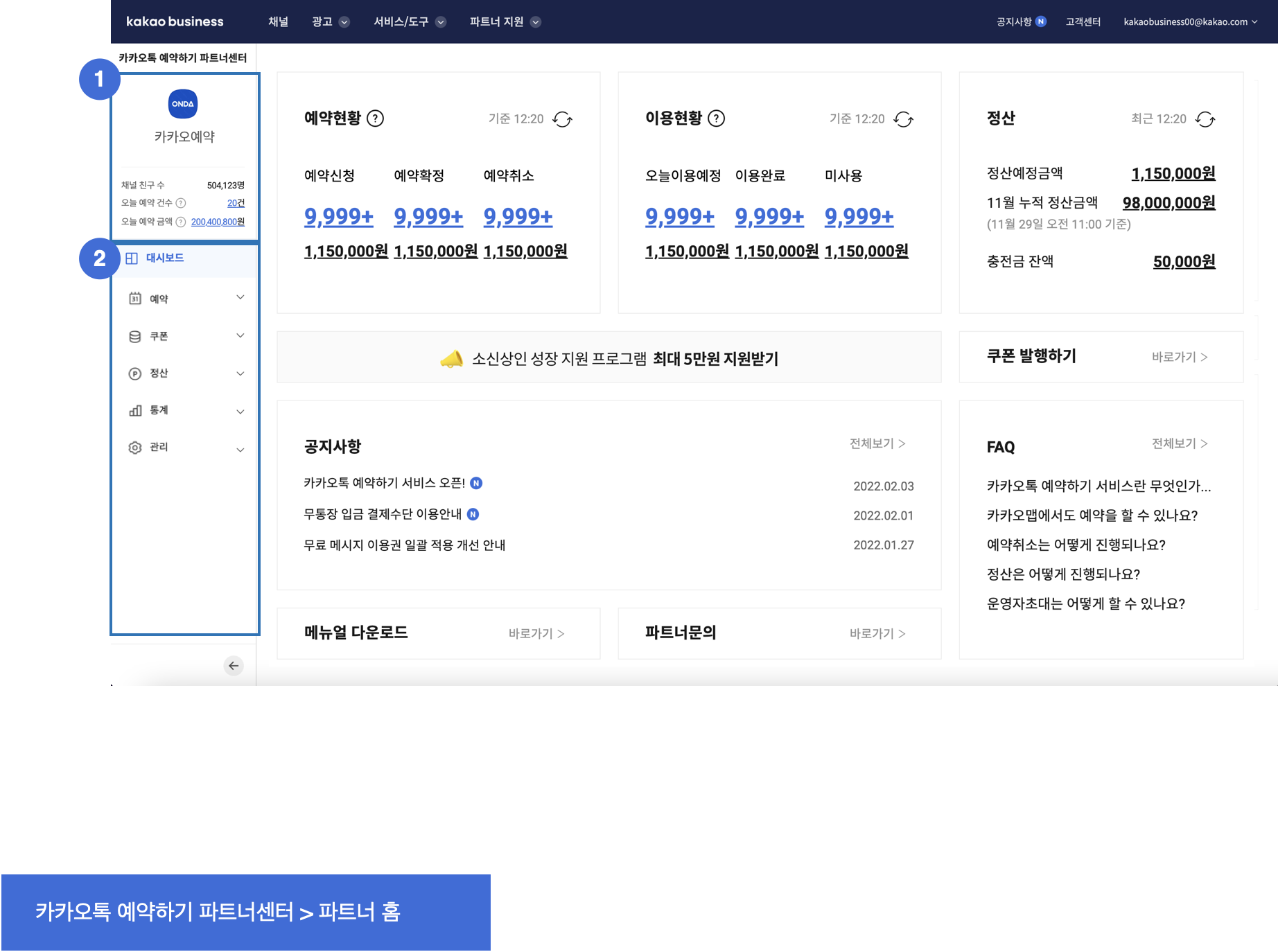Click the 오늘 예약 금액 help icon

click(x=181, y=222)
